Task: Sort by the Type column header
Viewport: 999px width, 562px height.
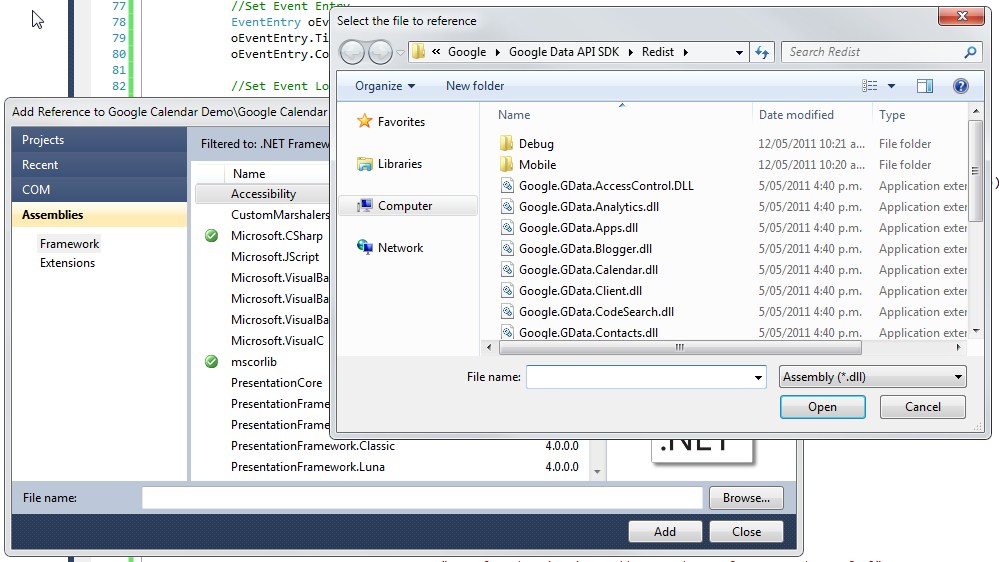Action: click(892, 115)
